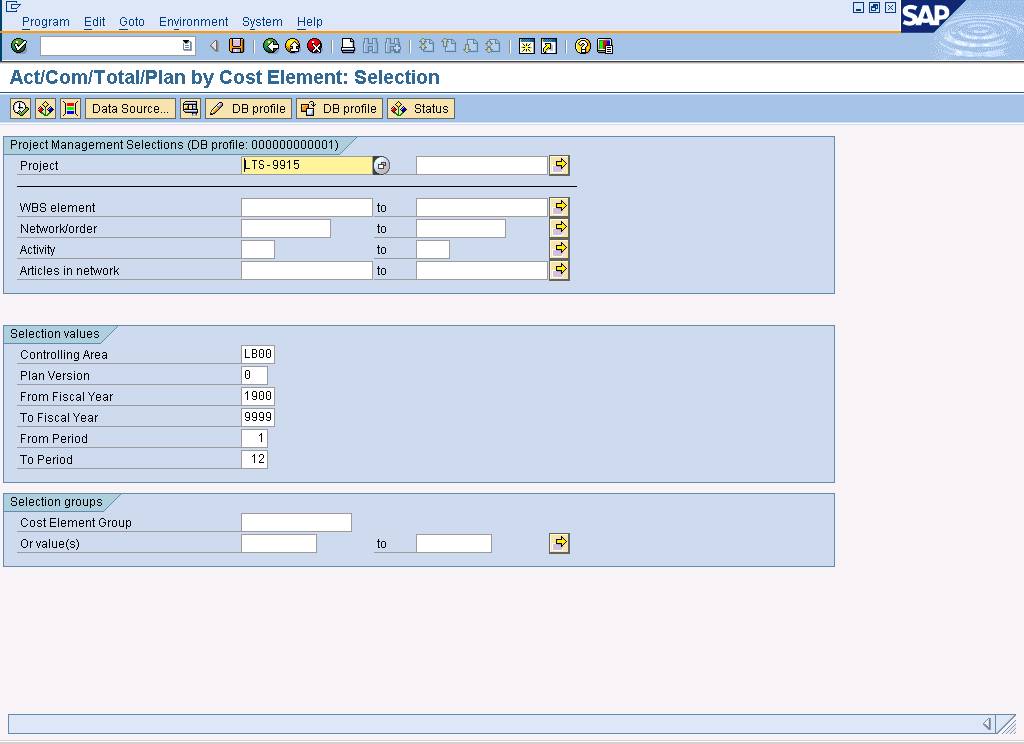Click the Controlling Area field LB00

pyautogui.click(x=258, y=354)
